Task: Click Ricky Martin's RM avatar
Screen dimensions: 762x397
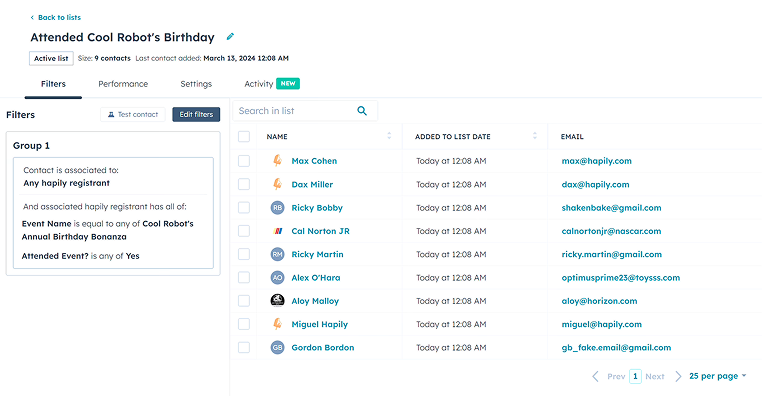Action: click(x=277, y=254)
